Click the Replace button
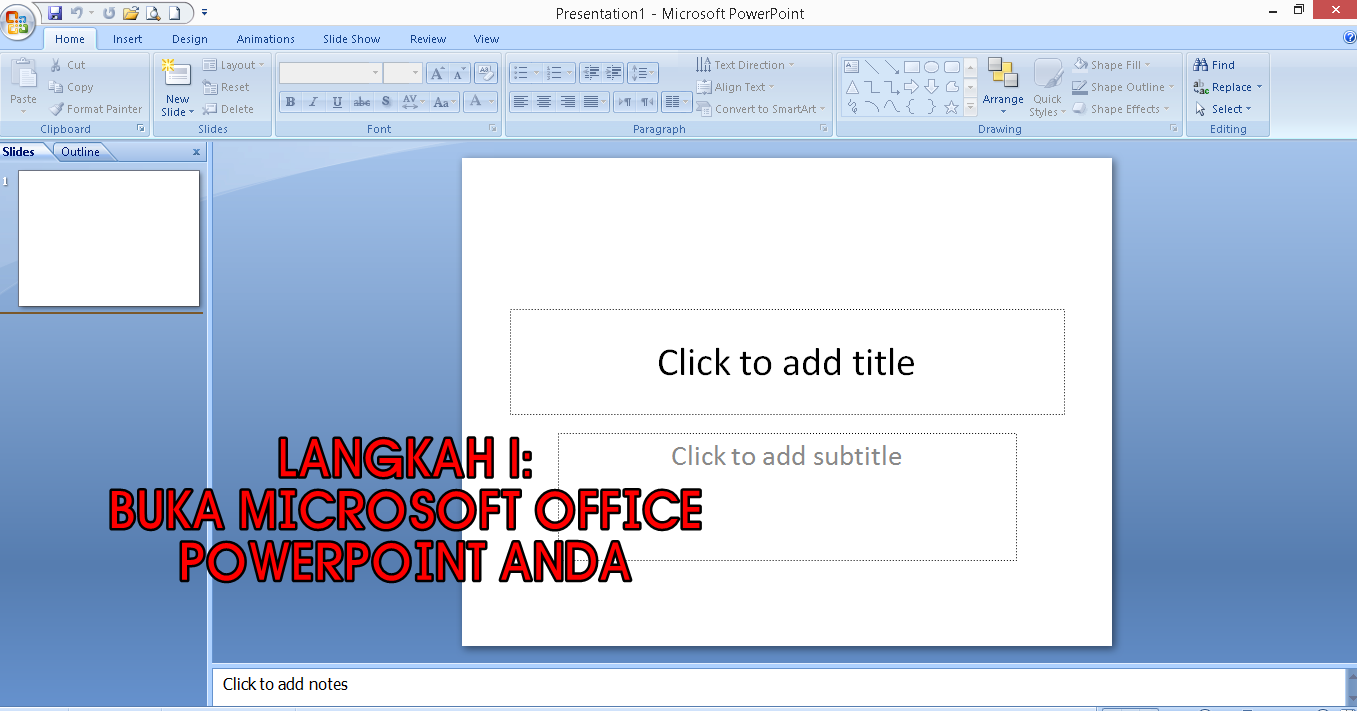Image resolution: width=1357 pixels, height=711 pixels. pos(1228,87)
